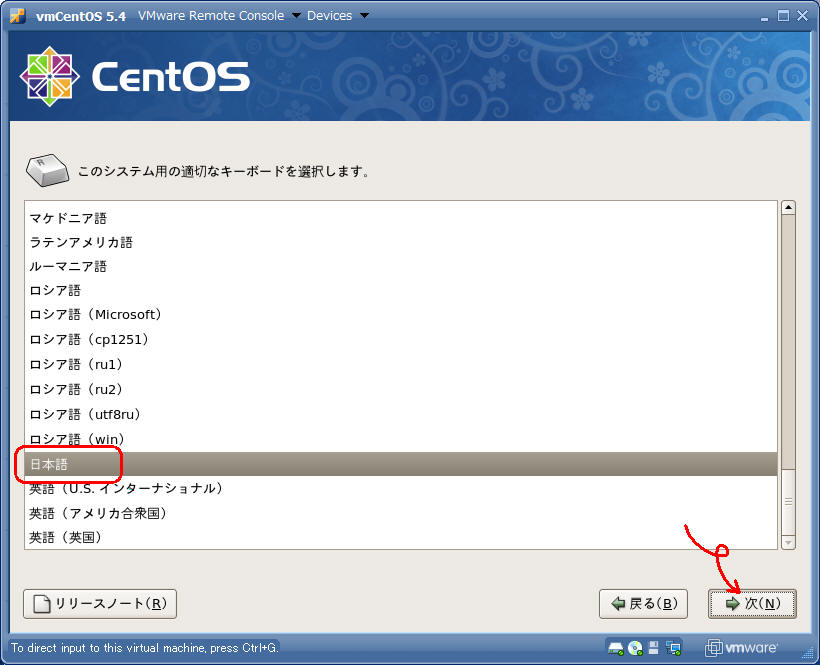Click the scrollbar down arrow in keyboard list
Viewport: 820px width, 665px height.
(x=788, y=541)
